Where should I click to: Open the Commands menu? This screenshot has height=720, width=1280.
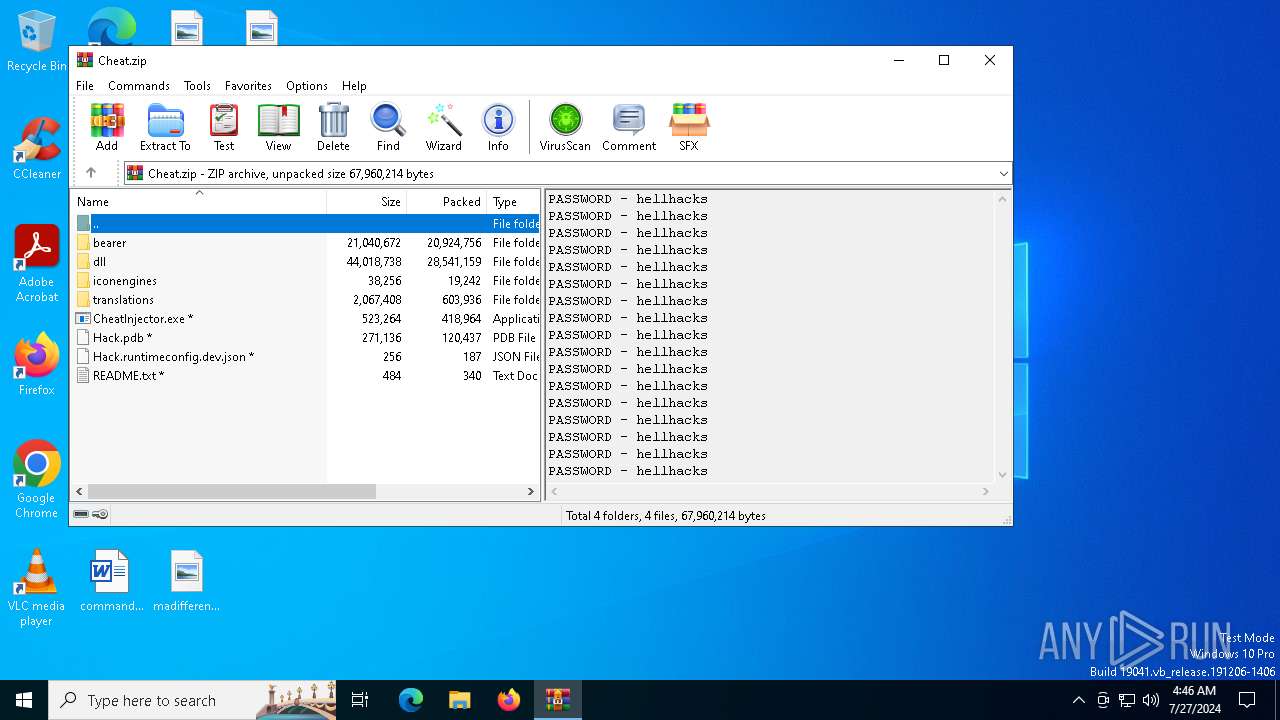click(x=139, y=86)
